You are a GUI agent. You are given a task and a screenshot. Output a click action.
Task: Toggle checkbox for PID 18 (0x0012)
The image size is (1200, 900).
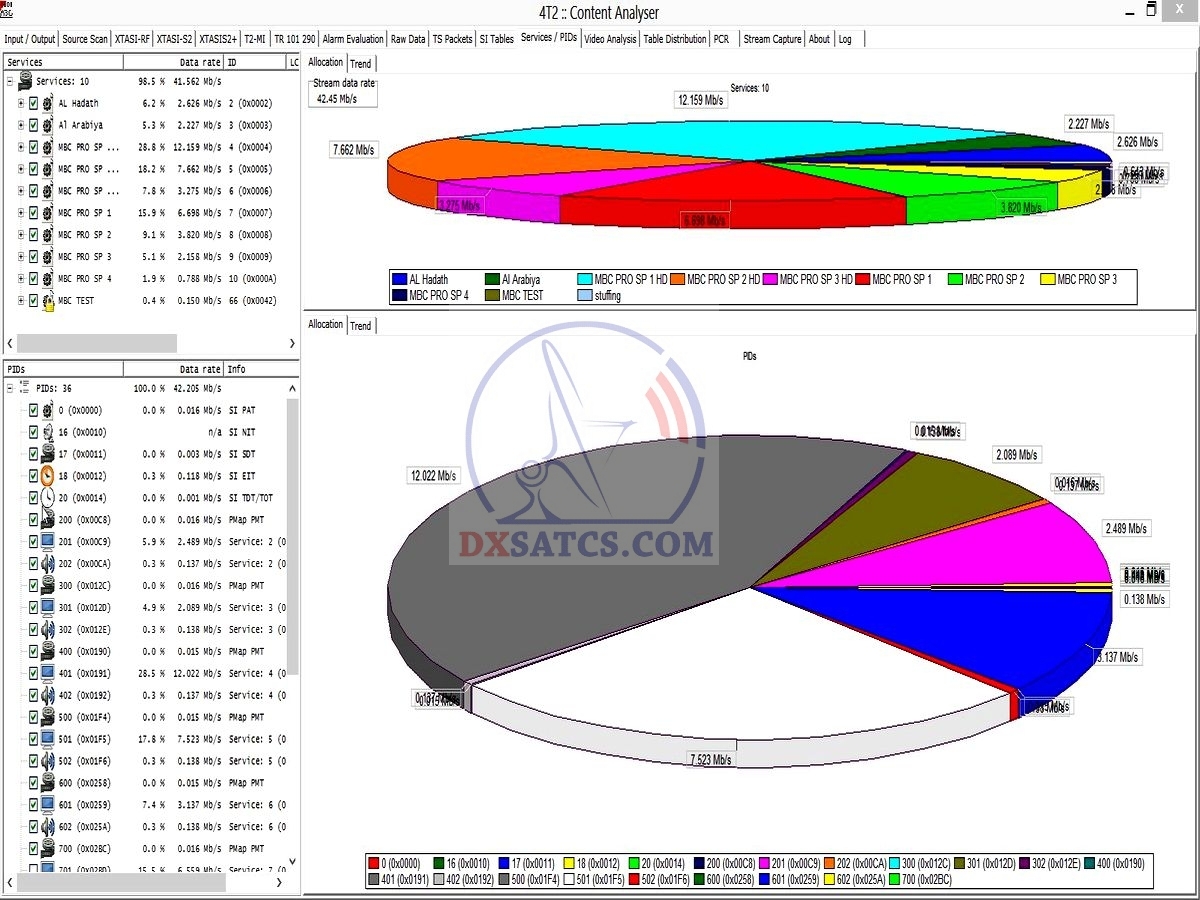pos(33,476)
